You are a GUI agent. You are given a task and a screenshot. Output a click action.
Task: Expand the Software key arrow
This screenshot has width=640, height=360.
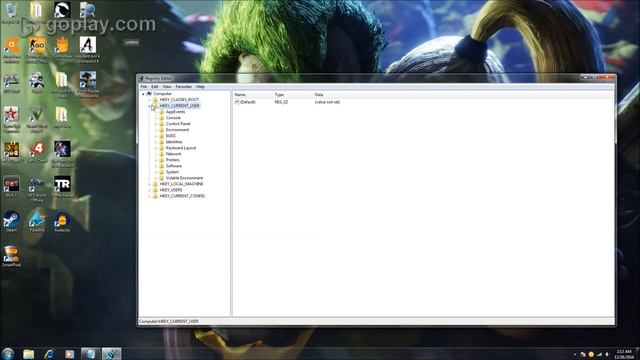coord(156,166)
